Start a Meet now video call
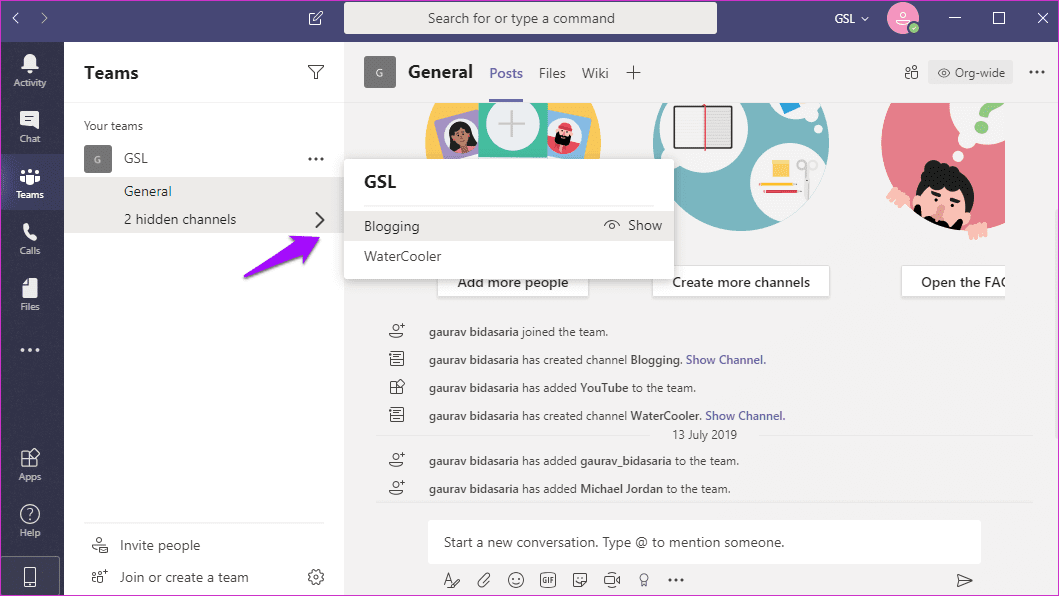 point(612,580)
